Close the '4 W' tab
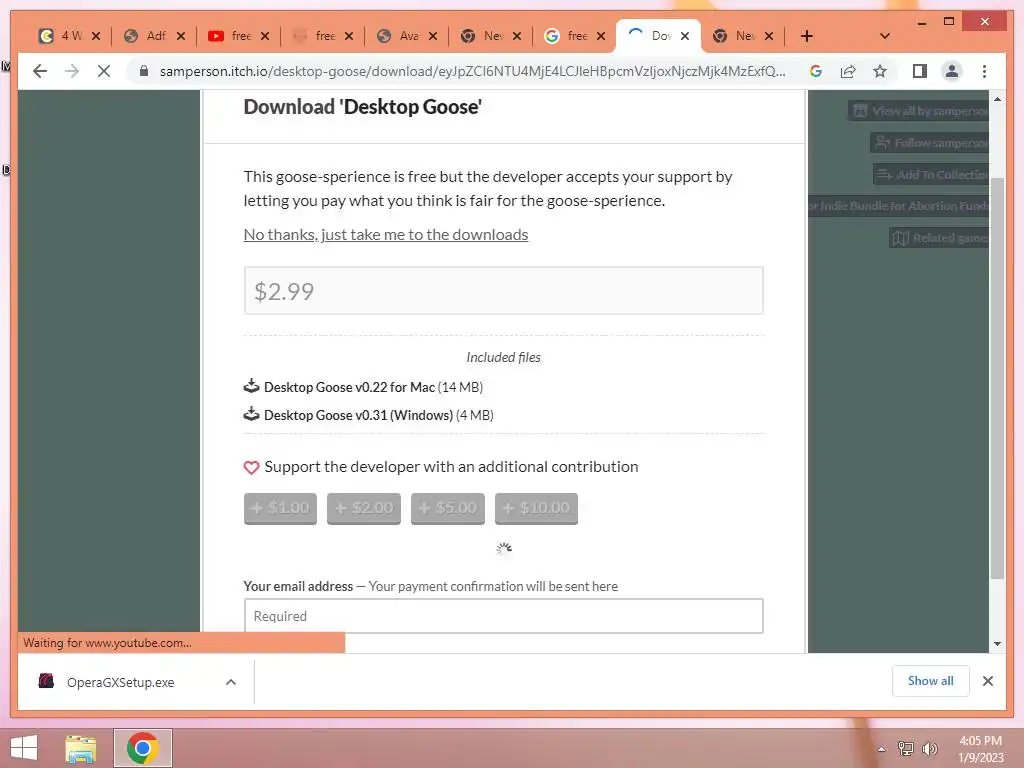 96,36
